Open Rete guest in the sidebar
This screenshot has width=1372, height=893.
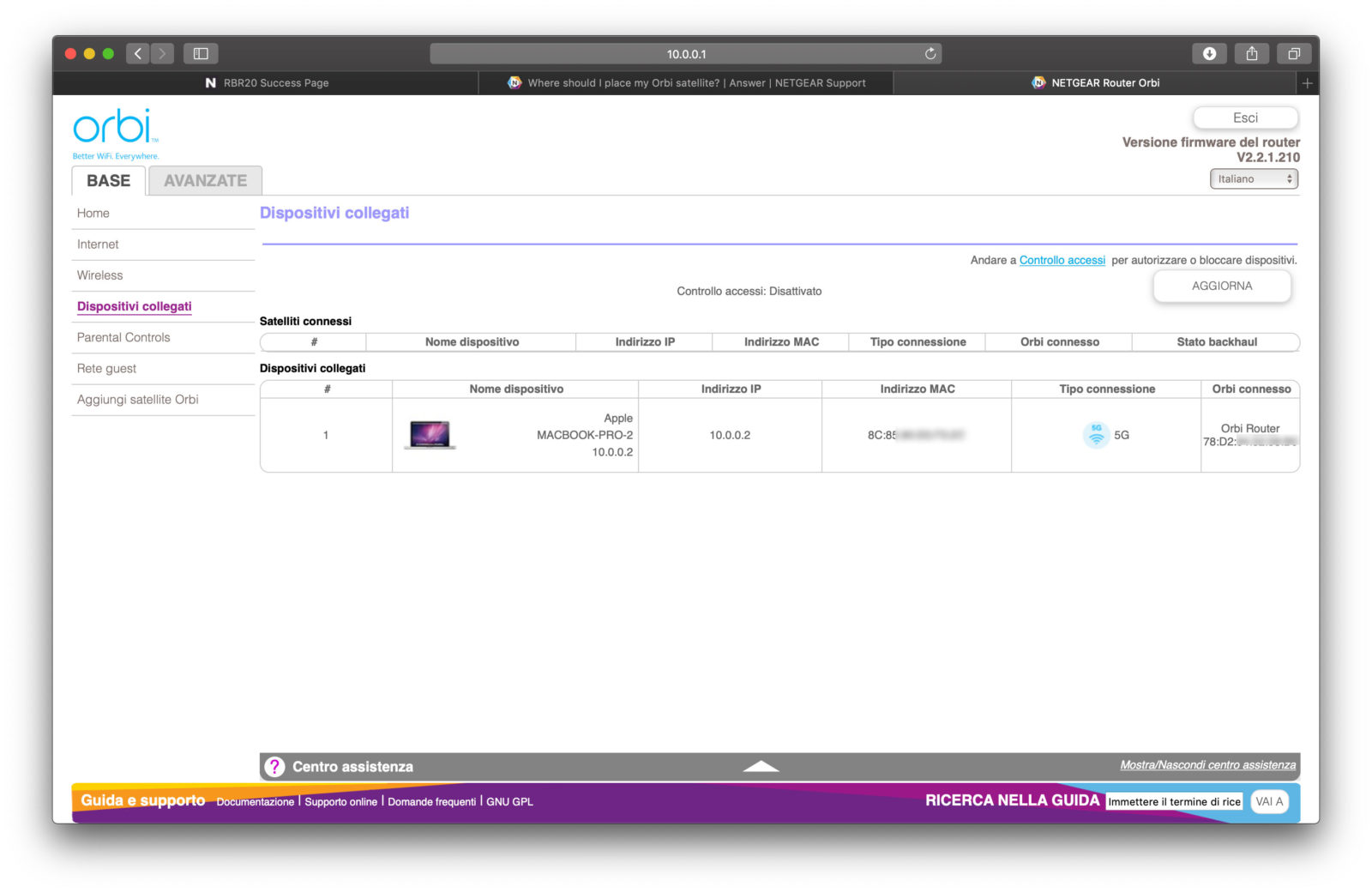pyautogui.click(x=107, y=369)
